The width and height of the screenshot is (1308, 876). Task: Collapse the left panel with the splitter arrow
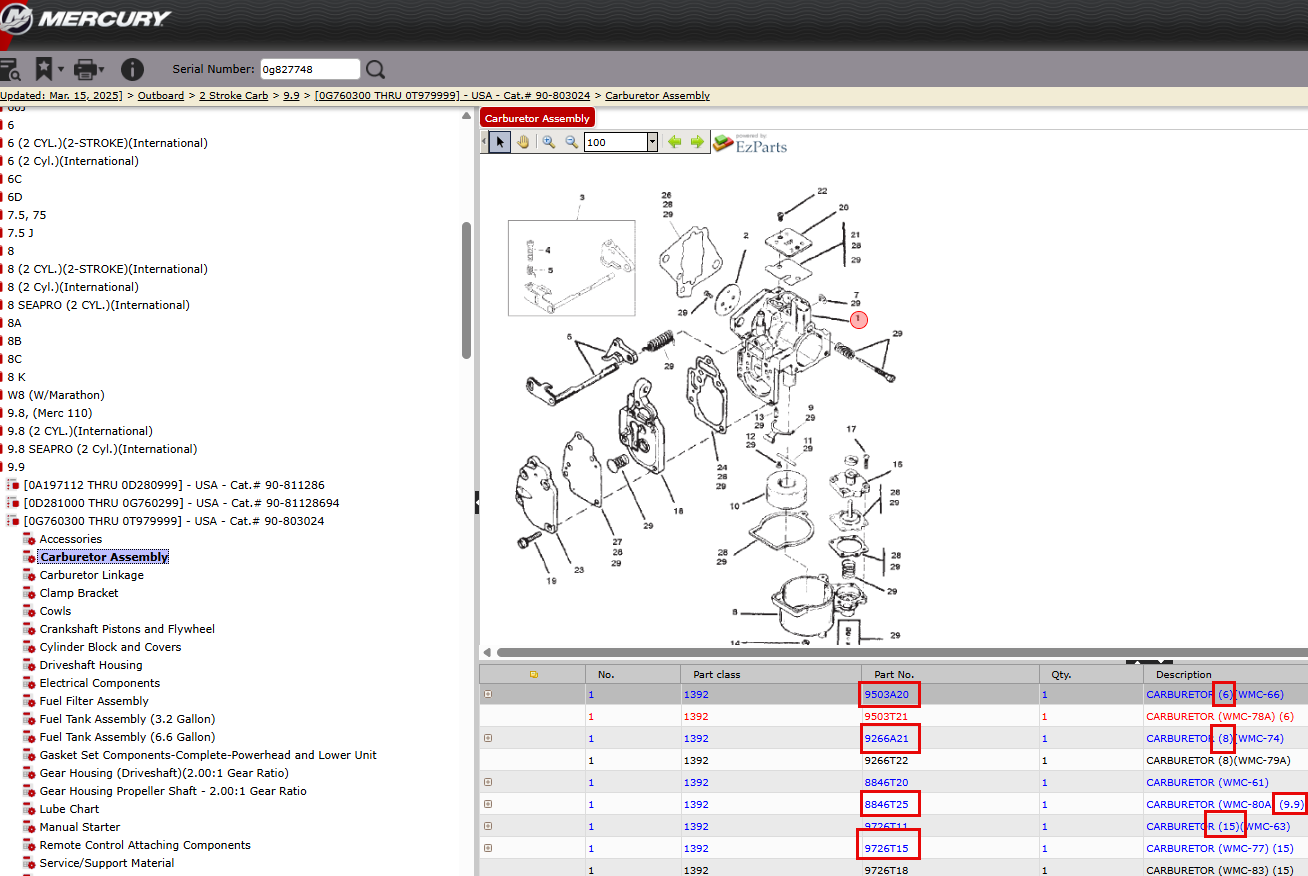476,503
